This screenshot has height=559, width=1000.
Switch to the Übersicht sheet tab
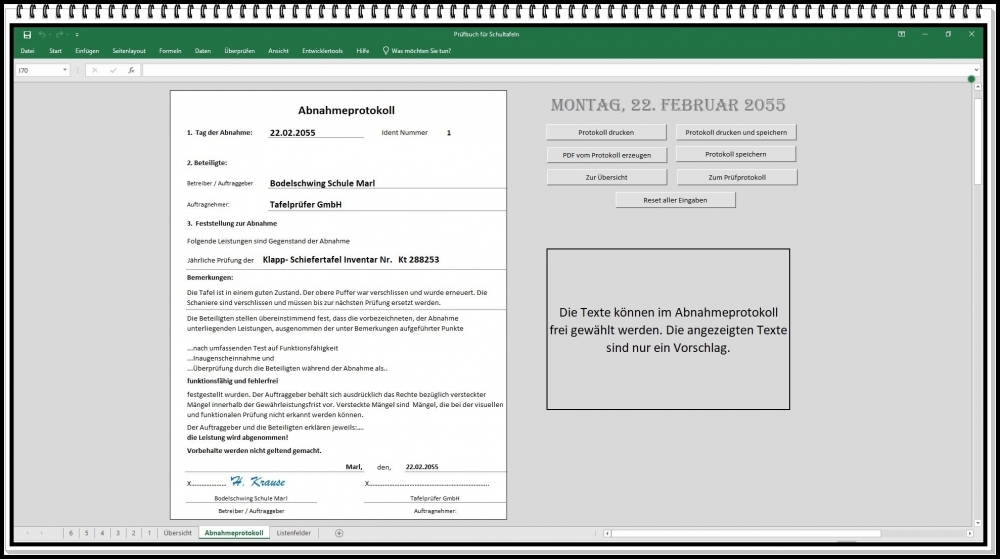click(177, 533)
